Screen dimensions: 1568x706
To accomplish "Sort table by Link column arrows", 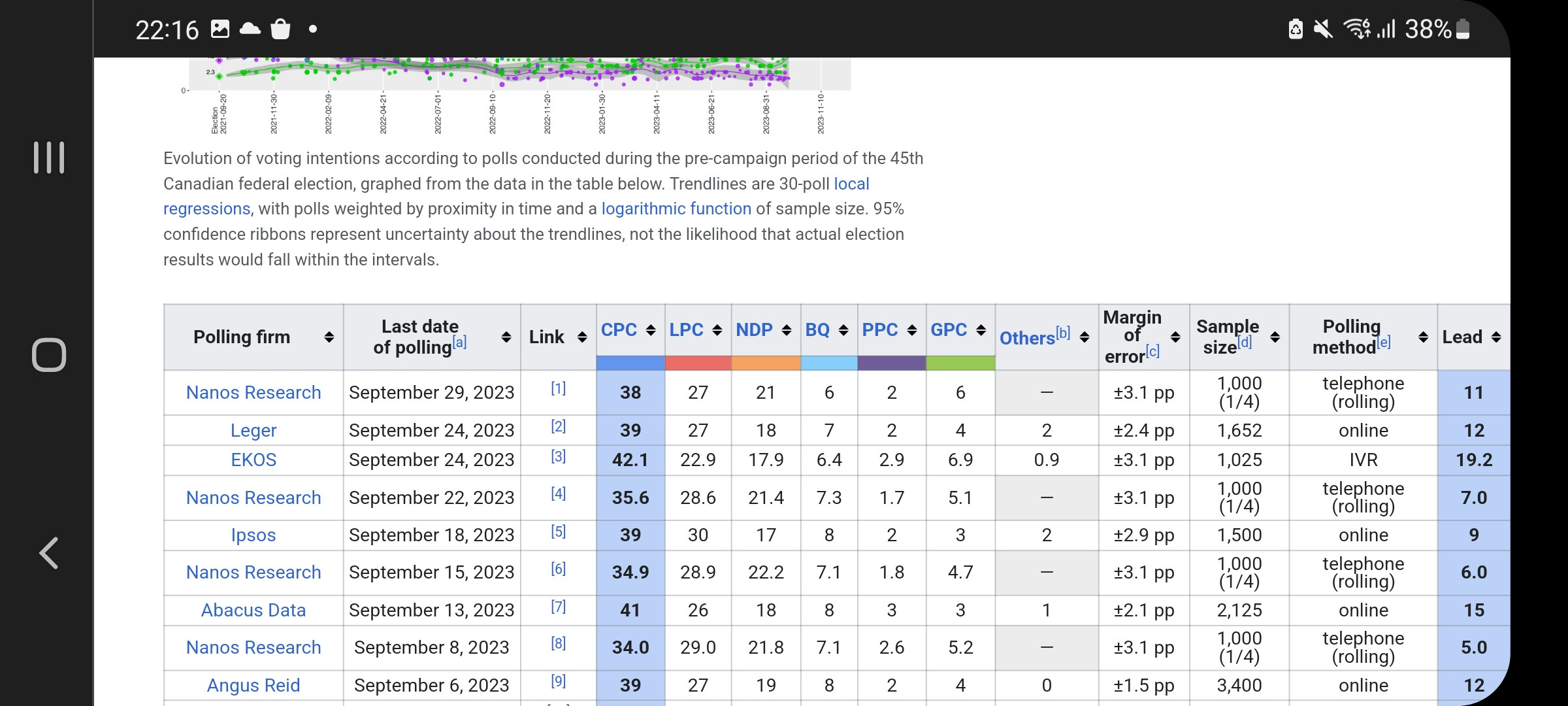I will pos(582,337).
